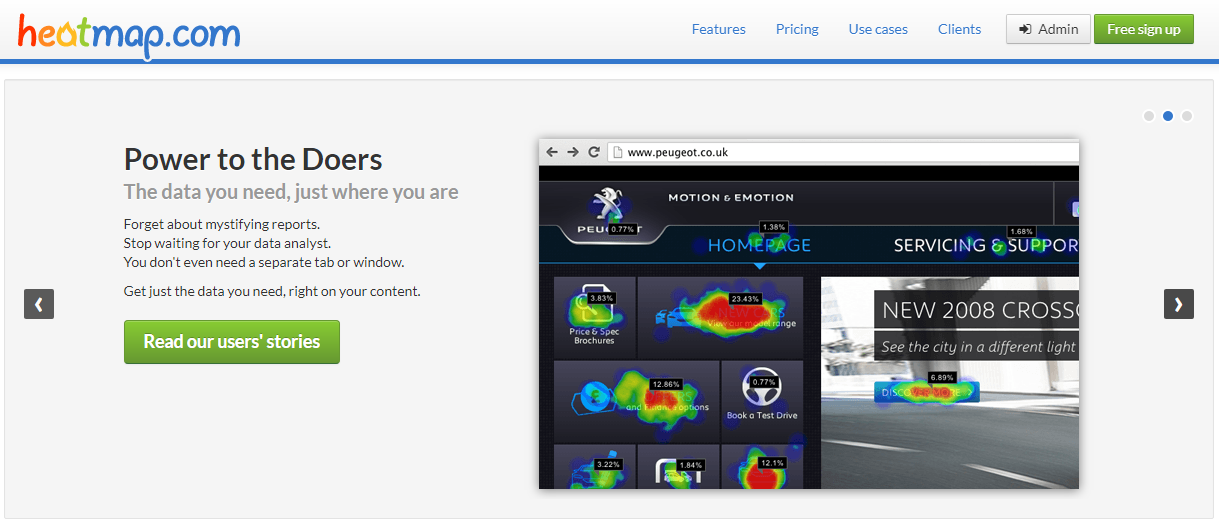Select the first carousel indicator dot
Screen dimensions: 1219x525
[x=1149, y=116]
